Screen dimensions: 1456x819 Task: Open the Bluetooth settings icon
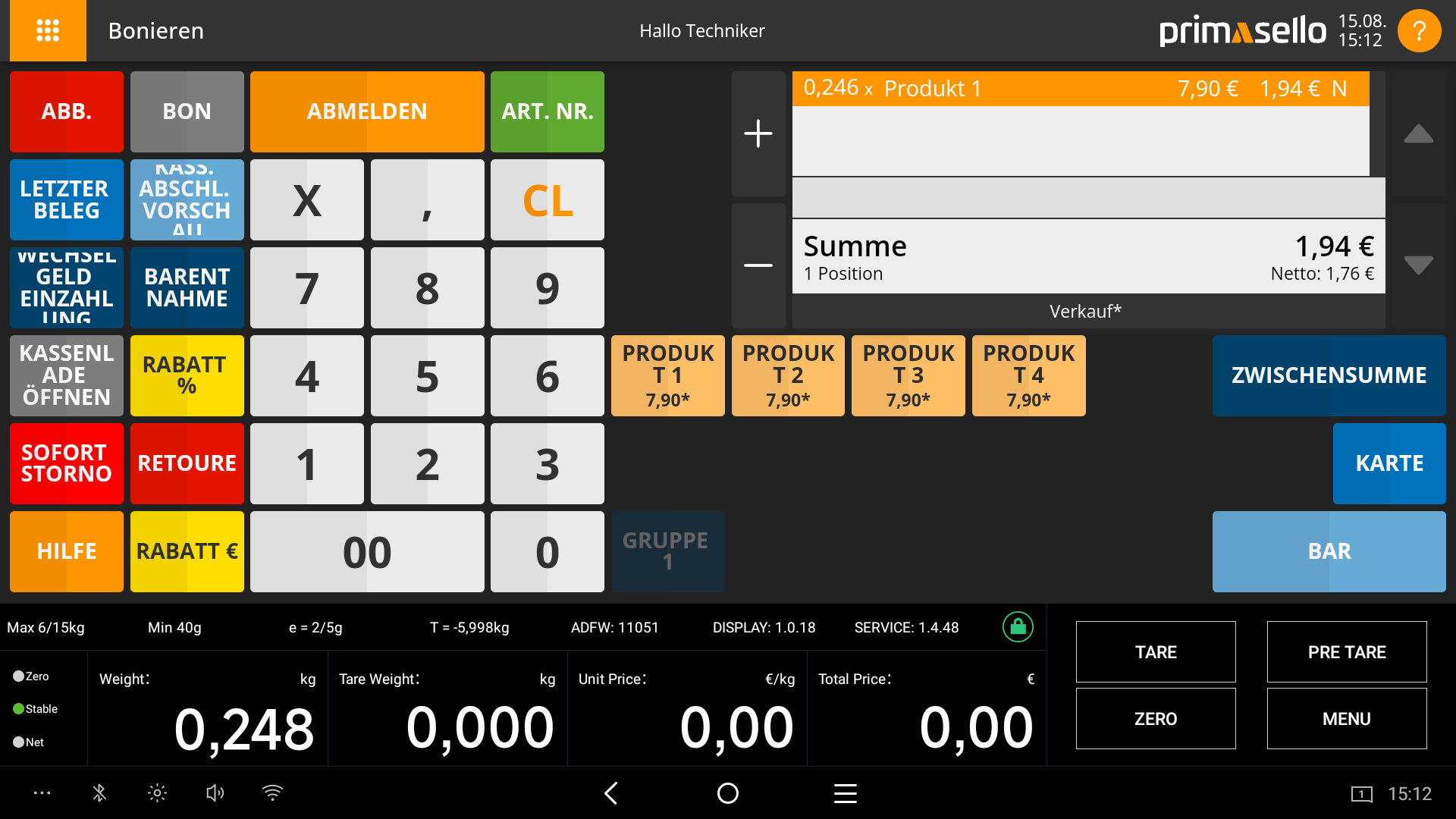point(99,793)
